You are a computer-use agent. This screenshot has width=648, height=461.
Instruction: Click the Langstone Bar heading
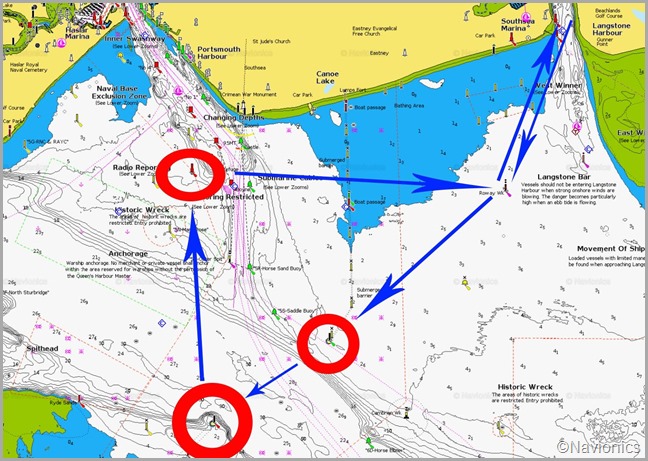click(x=564, y=176)
